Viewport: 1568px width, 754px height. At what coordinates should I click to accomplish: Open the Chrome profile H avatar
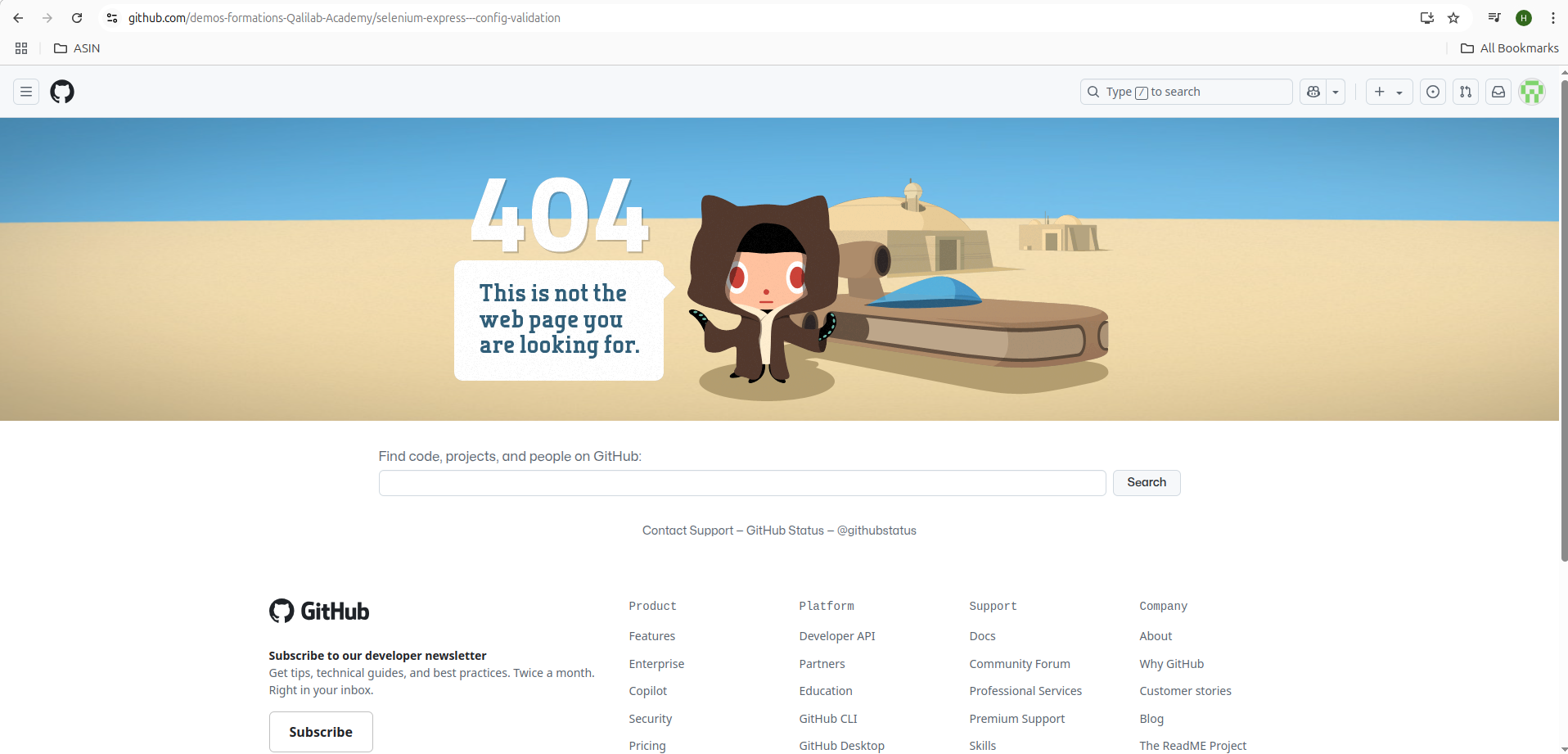[1524, 18]
